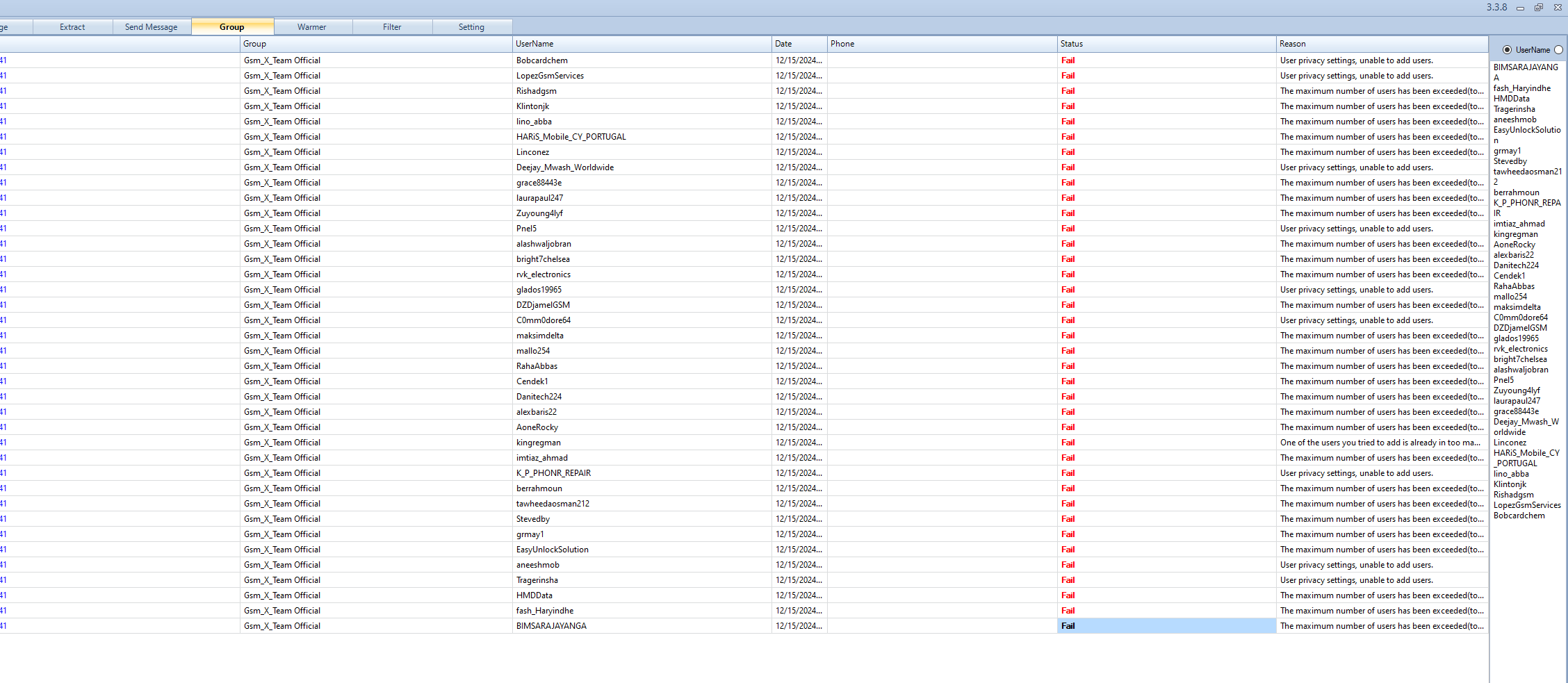Click the empty Phone cell in Zuyoung4lyf row
The image size is (1568, 683).
942,213
